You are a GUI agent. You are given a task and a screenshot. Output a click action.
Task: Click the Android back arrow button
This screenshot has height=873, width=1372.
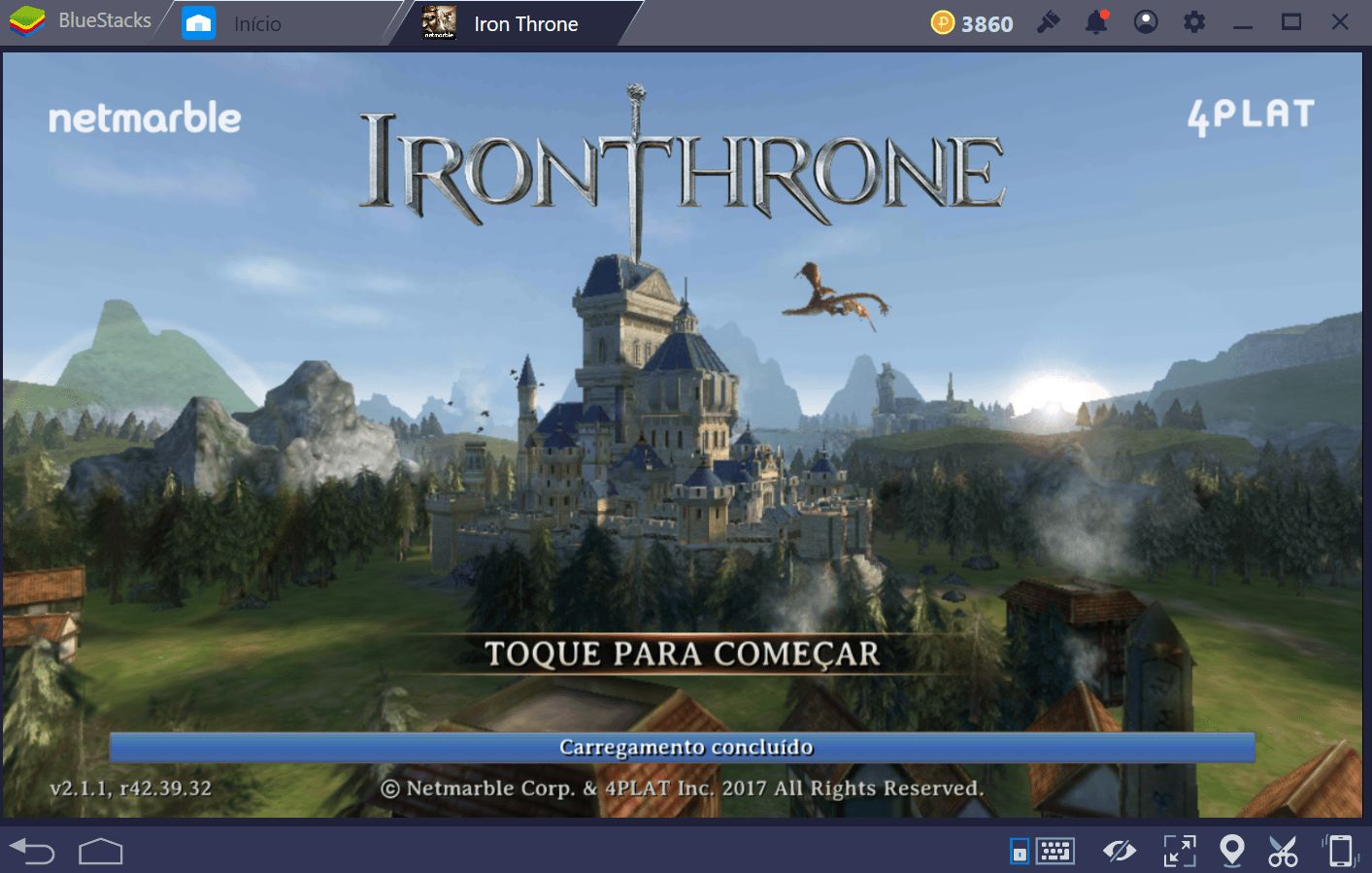pyautogui.click(x=32, y=852)
